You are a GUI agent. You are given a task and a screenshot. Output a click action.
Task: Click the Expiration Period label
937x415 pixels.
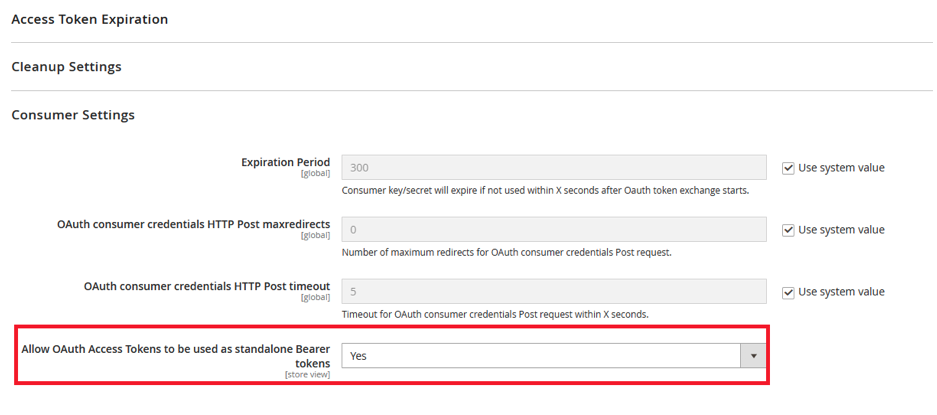coord(286,162)
